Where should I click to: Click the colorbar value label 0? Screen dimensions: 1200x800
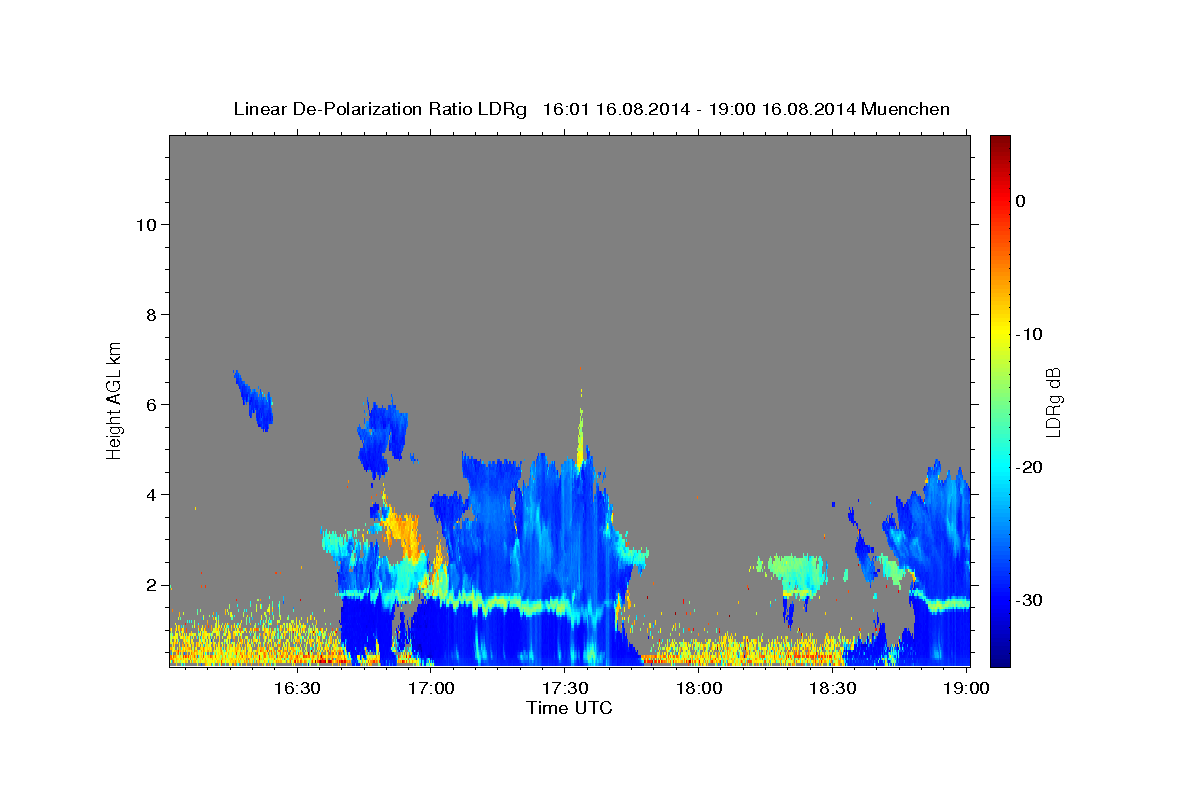[1020, 201]
